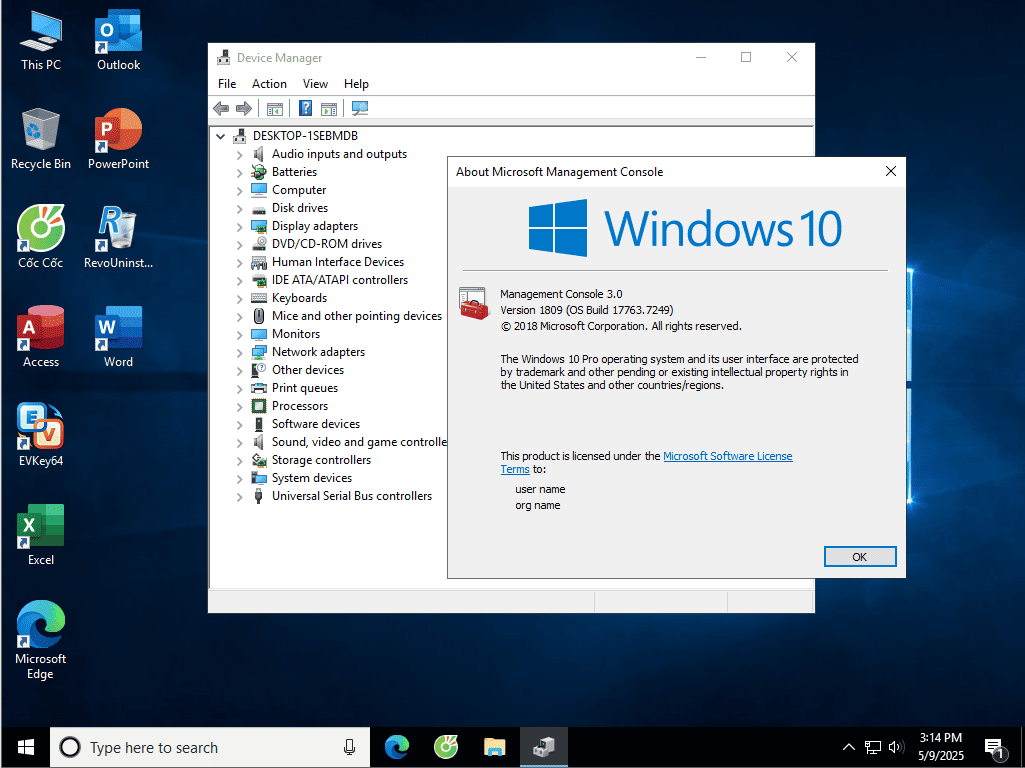Open Microsoft Edge from the taskbar
The width and height of the screenshot is (1025, 768).
pos(397,746)
